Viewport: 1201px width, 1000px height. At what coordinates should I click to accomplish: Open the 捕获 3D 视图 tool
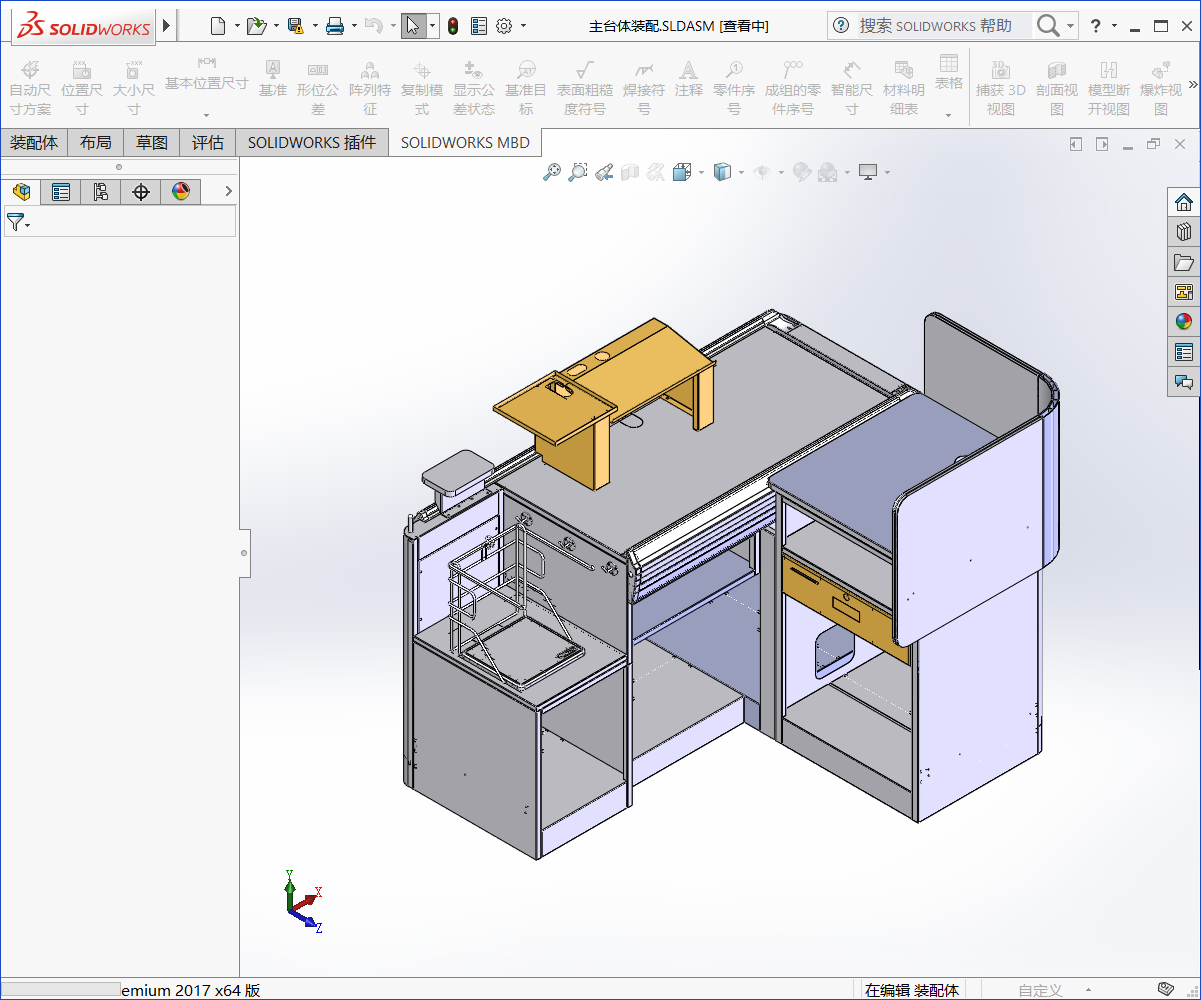click(x=1001, y=87)
